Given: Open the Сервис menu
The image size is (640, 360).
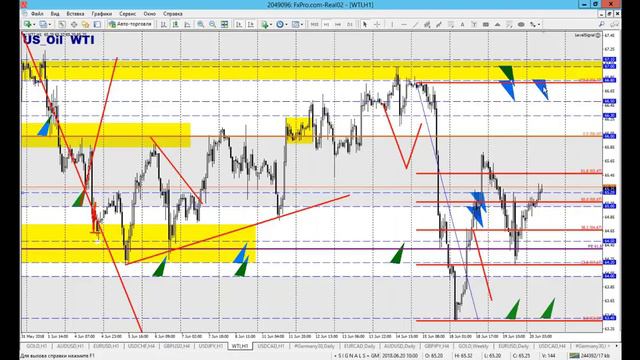Looking at the screenshot, I should pyautogui.click(x=128, y=14).
